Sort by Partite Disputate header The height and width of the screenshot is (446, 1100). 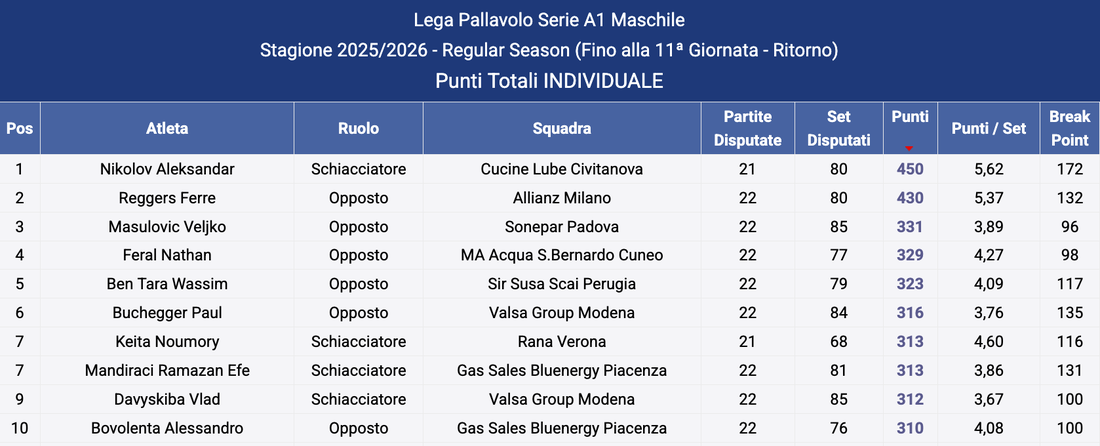click(747, 129)
